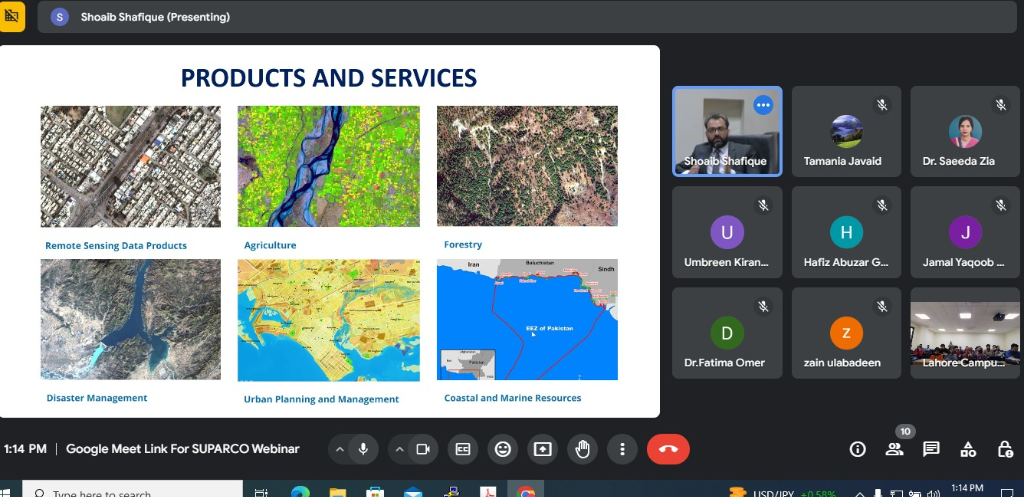Open File Explorer from the taskbar
1024x497 pixels.
coord(338,492)
